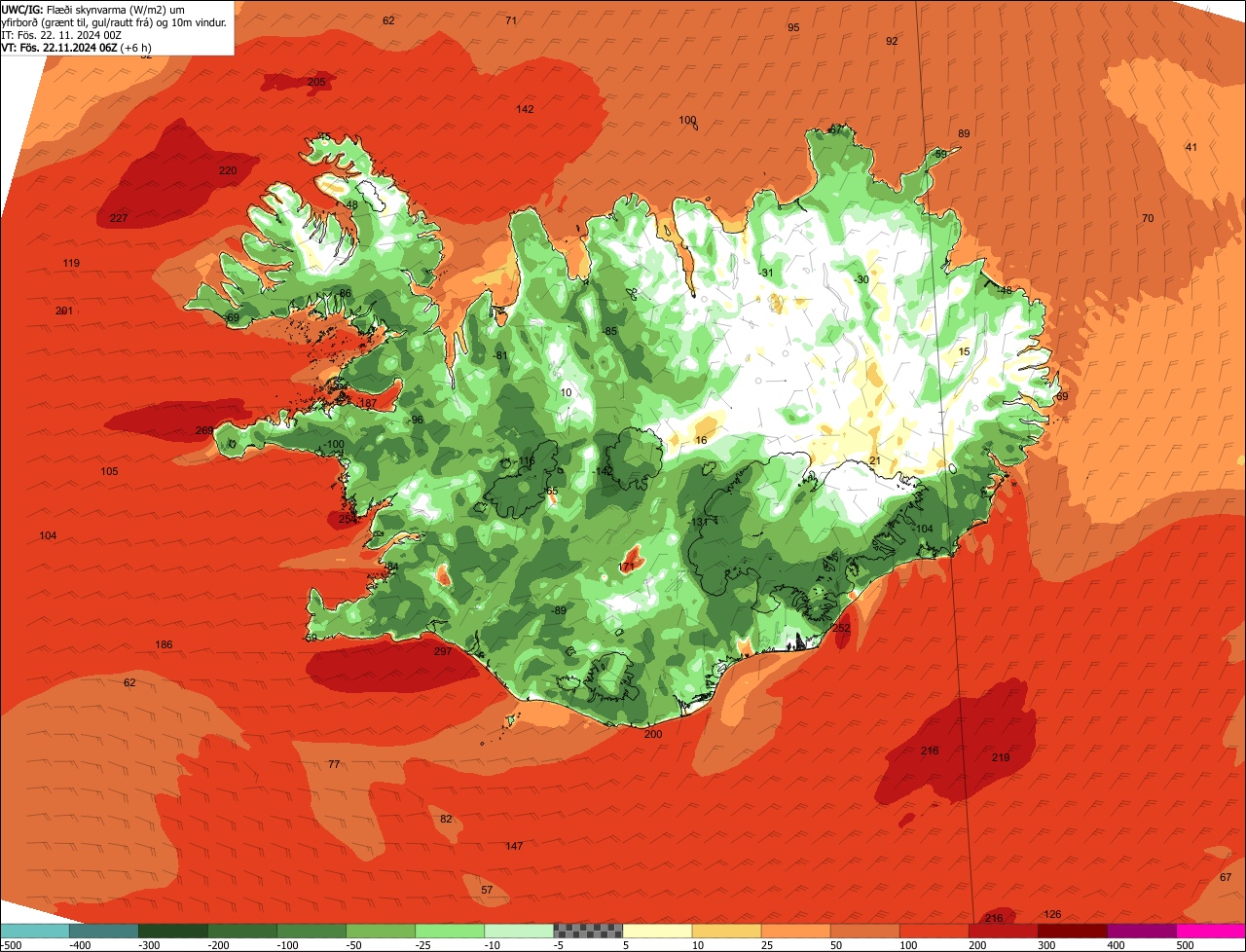Click the map value "92"

tap(892, 41)
